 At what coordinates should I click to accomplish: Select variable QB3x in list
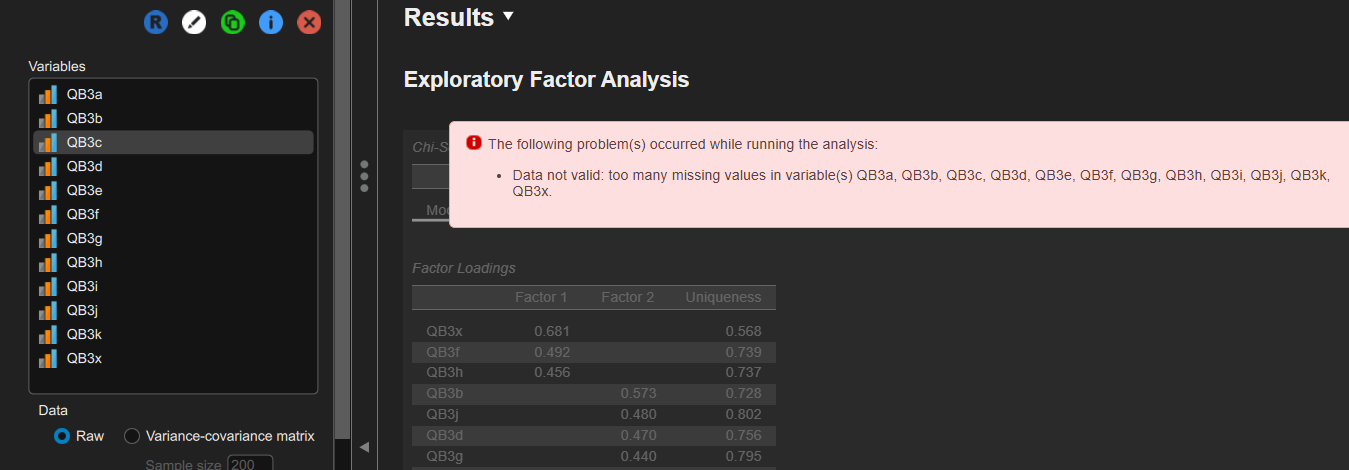[85, 358]
